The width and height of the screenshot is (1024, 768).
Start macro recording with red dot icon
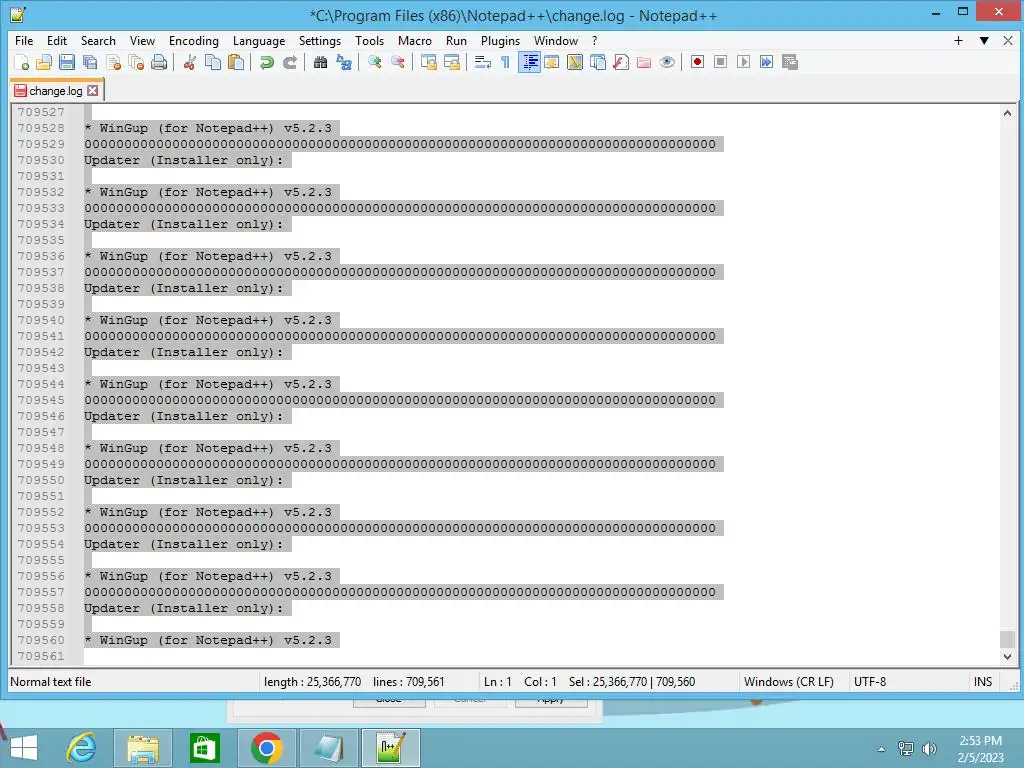coord(697,62)
